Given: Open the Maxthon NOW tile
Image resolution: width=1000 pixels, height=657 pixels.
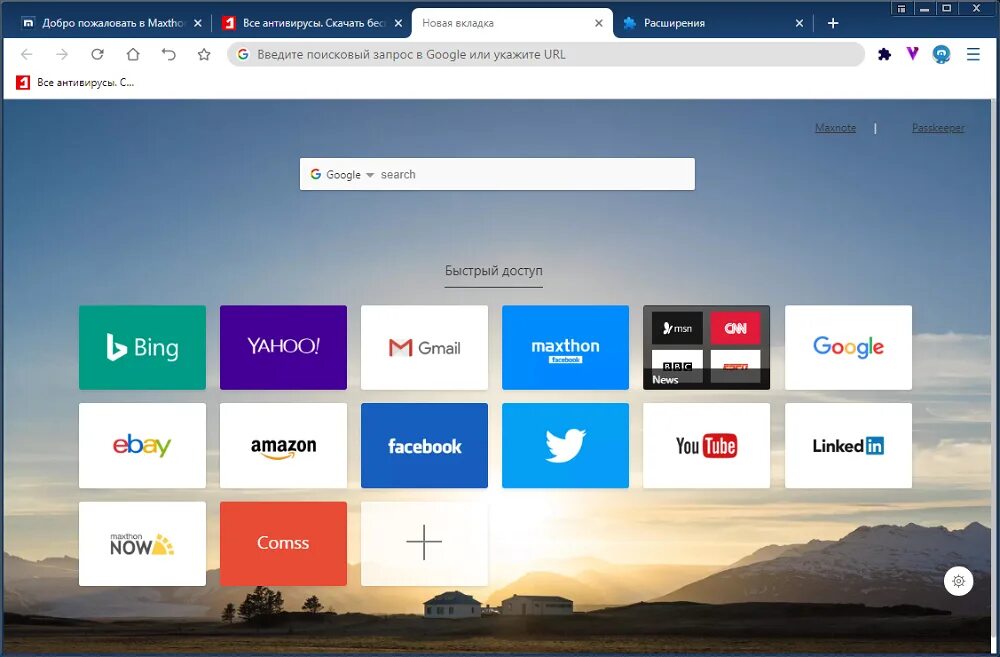Looking at the screenshot, I should tap(142, 543).
